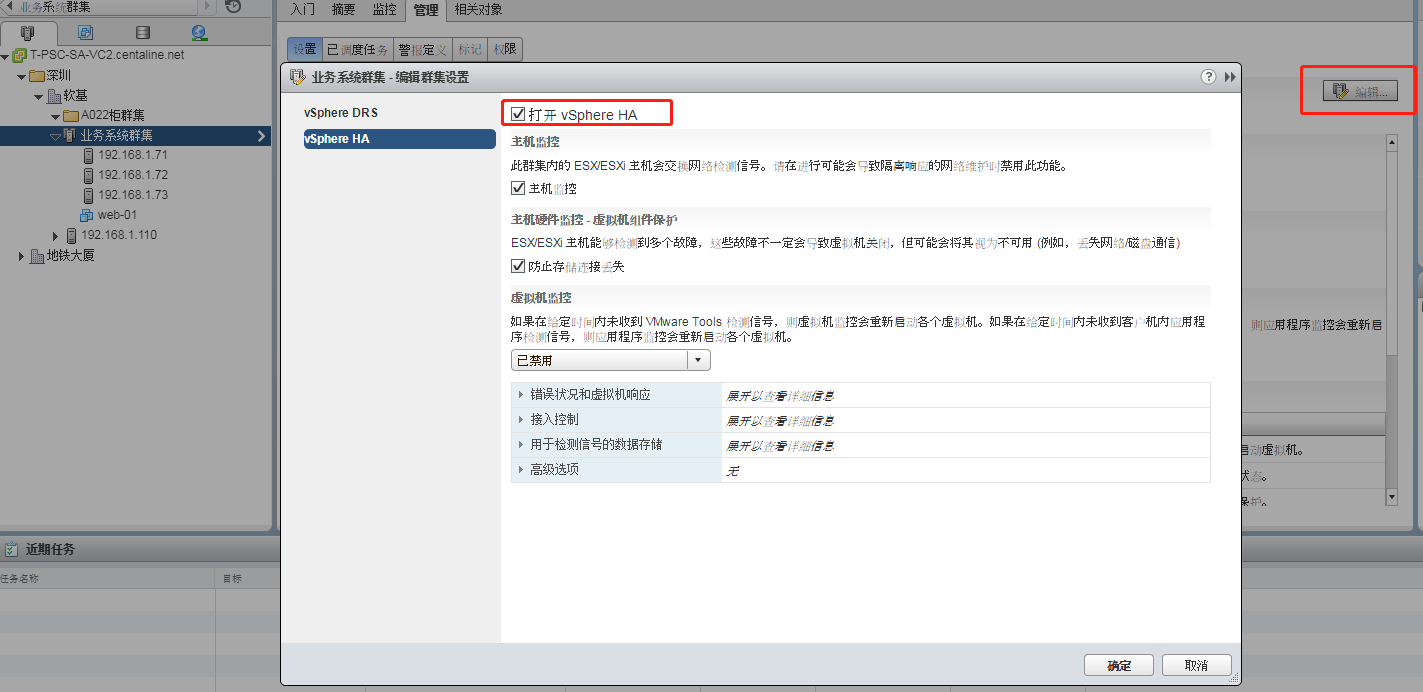The height and width of the screenshot is (692, 1423).
Task: Toggle the 打开 vSphere HA checkbox
Action: [x=518, y=114]
